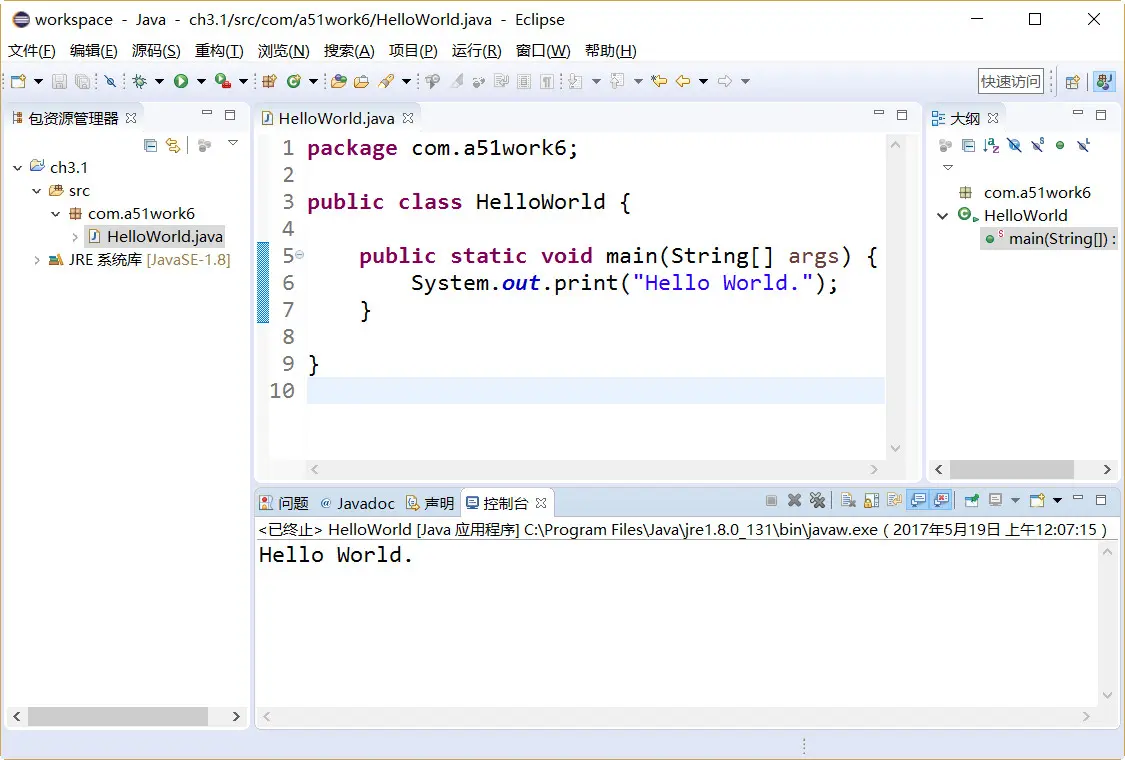Select main(String[]) method in Outline
The height and width of the screenshot is (760, 1125).
click(1050, 239)
